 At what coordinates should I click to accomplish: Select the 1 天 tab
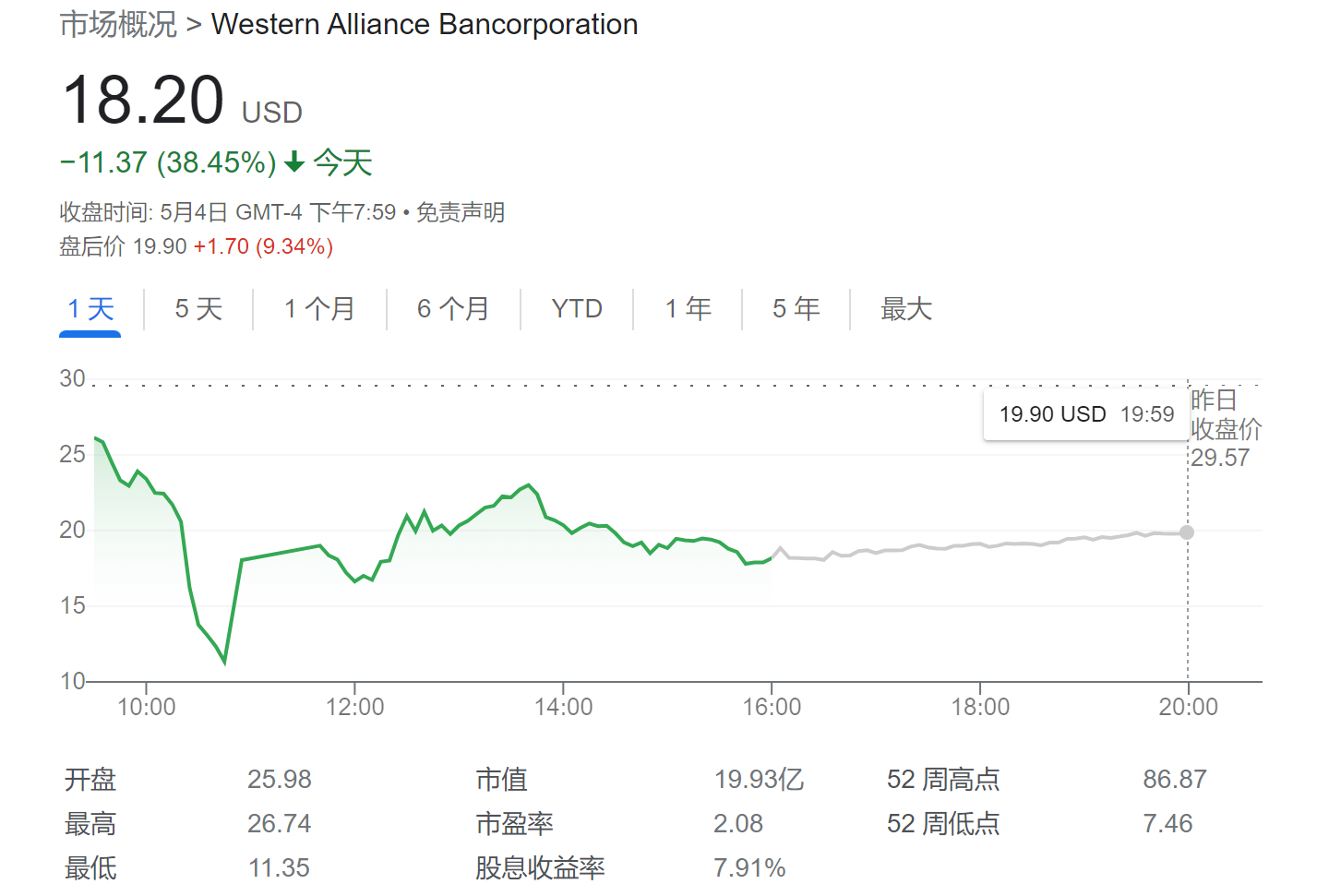[90, 309]
